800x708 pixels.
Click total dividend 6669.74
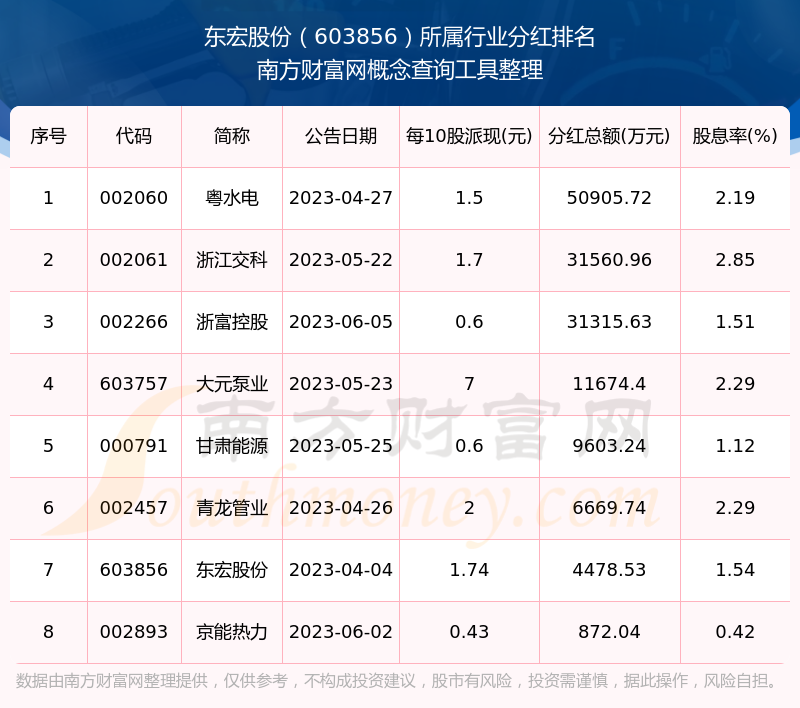[x=609, y=508]
